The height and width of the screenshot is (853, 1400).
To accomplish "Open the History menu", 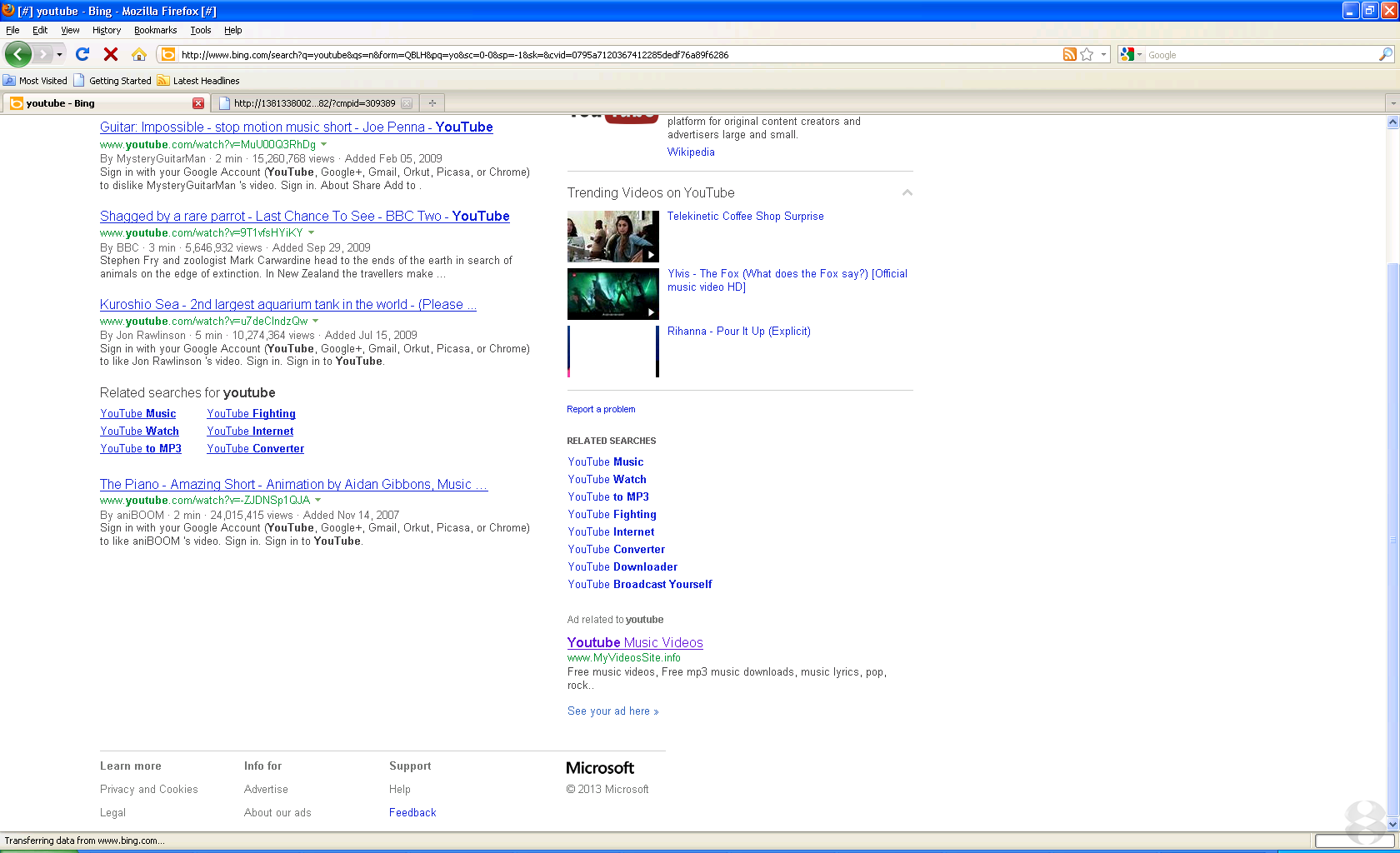I will tap(107, 30).
